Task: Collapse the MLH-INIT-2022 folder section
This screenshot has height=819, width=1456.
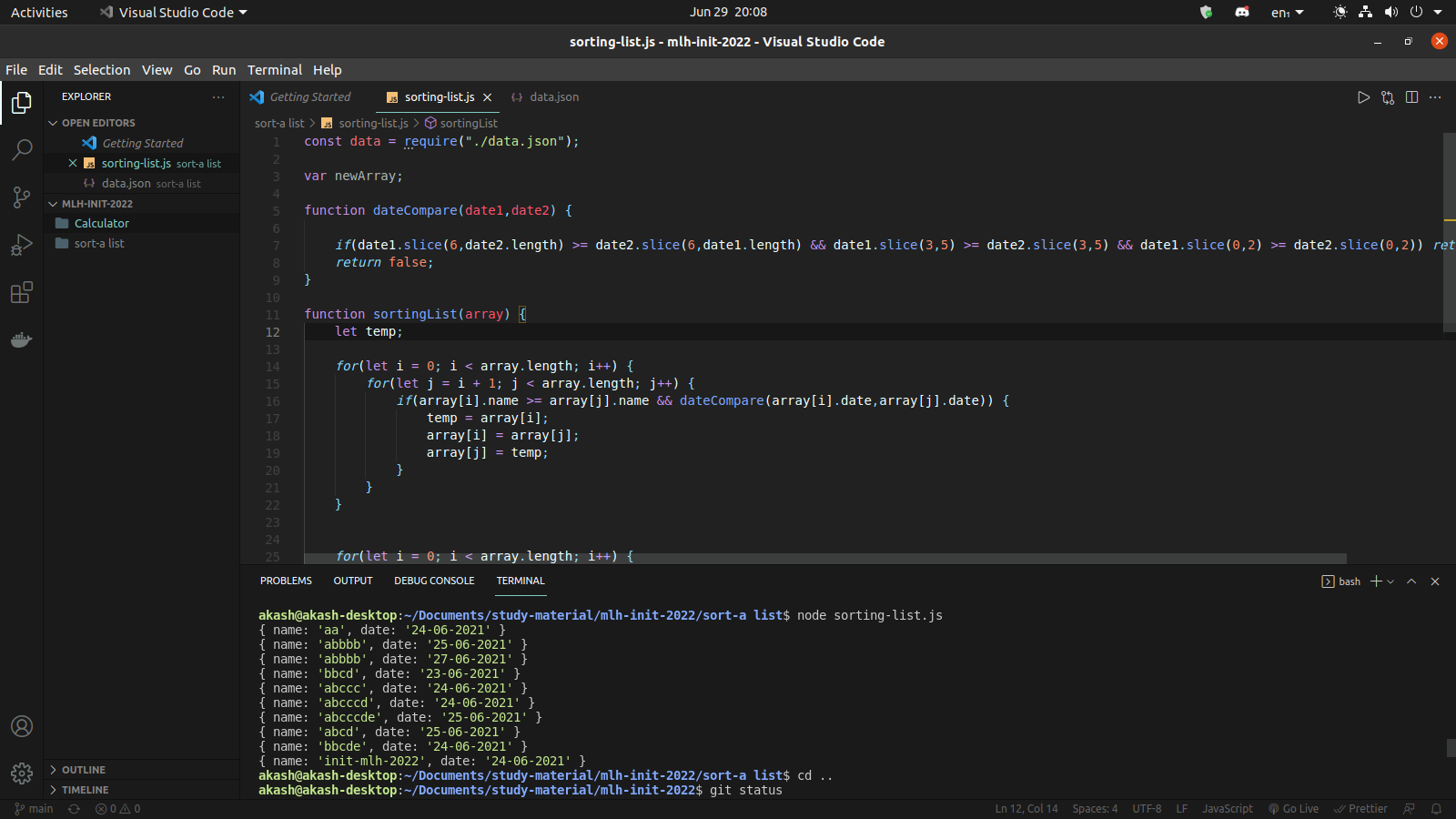Action: 142,204
